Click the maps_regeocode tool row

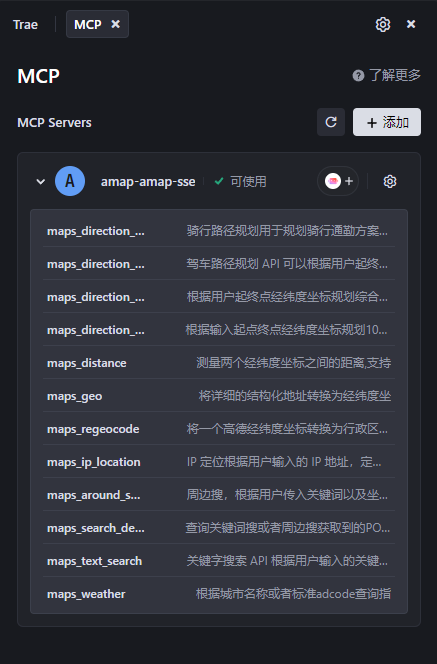point(219,429)
